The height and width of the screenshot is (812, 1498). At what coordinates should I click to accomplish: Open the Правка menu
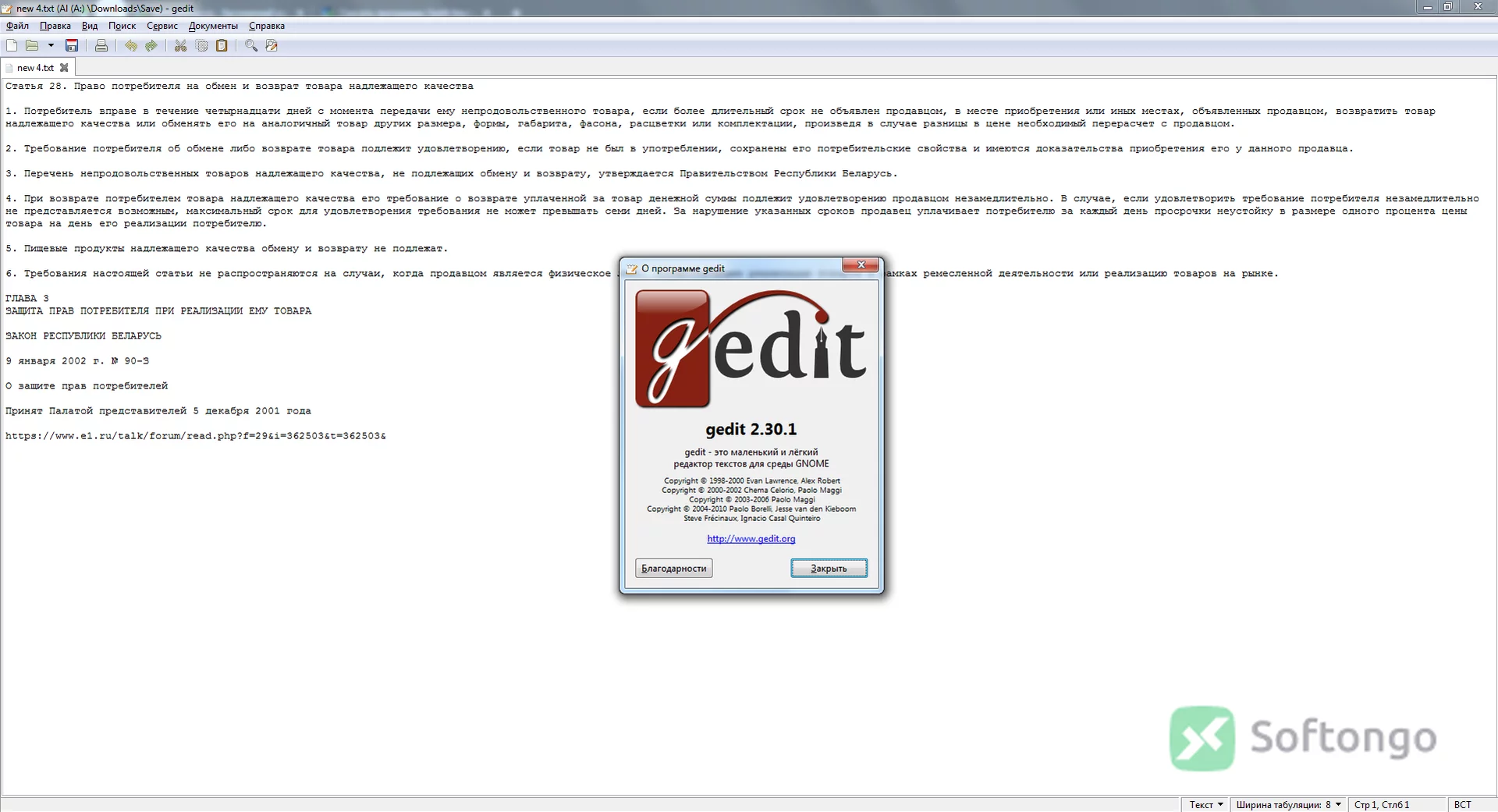pyautogui.click(x=55, y=26)
